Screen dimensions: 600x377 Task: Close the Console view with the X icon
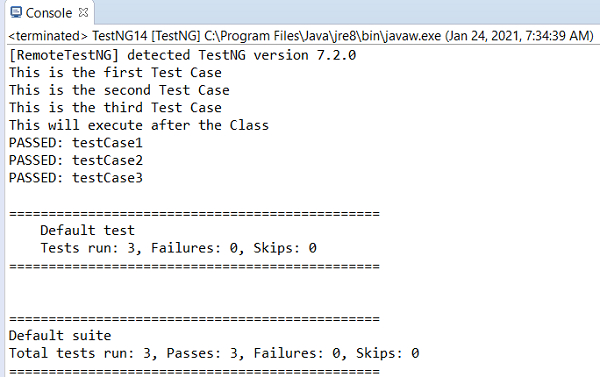[83, 13]
